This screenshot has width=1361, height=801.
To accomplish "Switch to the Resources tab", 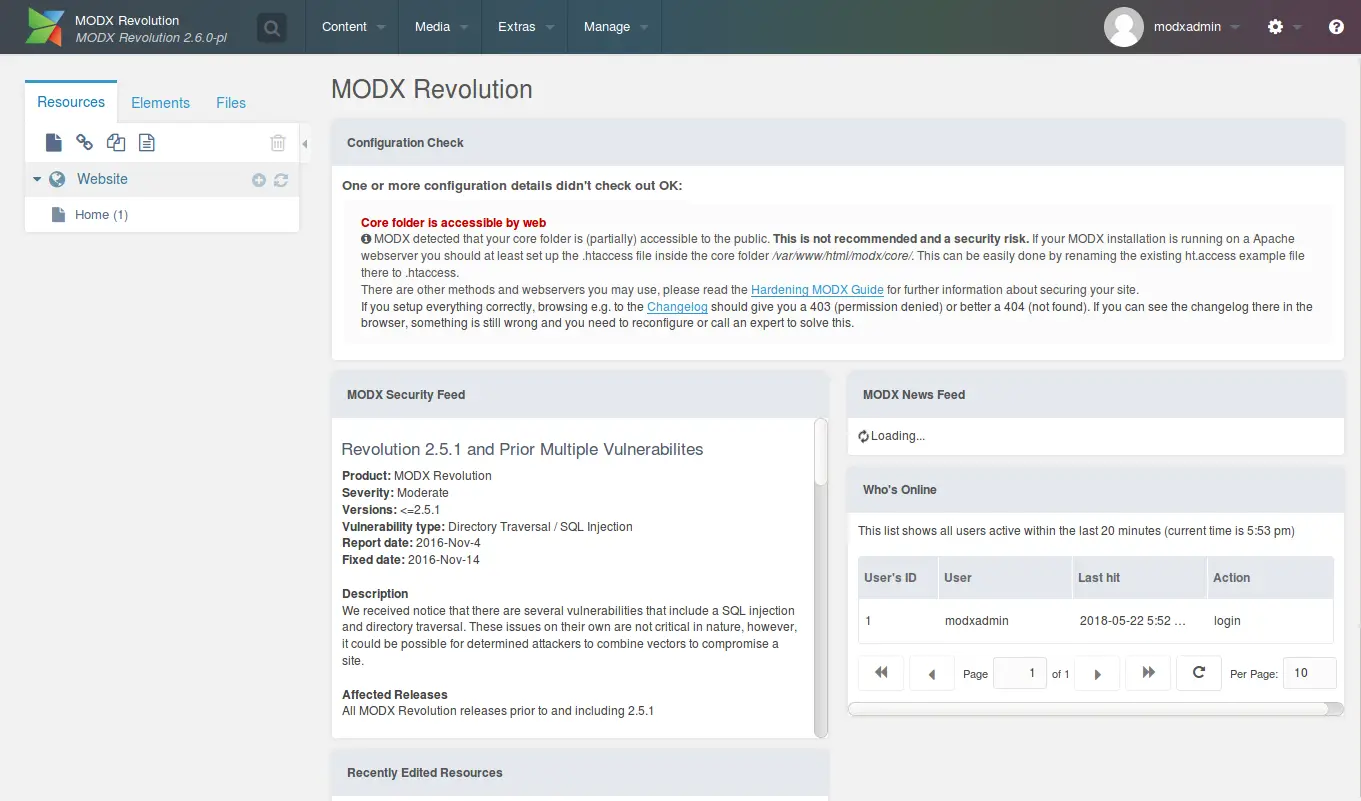I will pos(71,102).
